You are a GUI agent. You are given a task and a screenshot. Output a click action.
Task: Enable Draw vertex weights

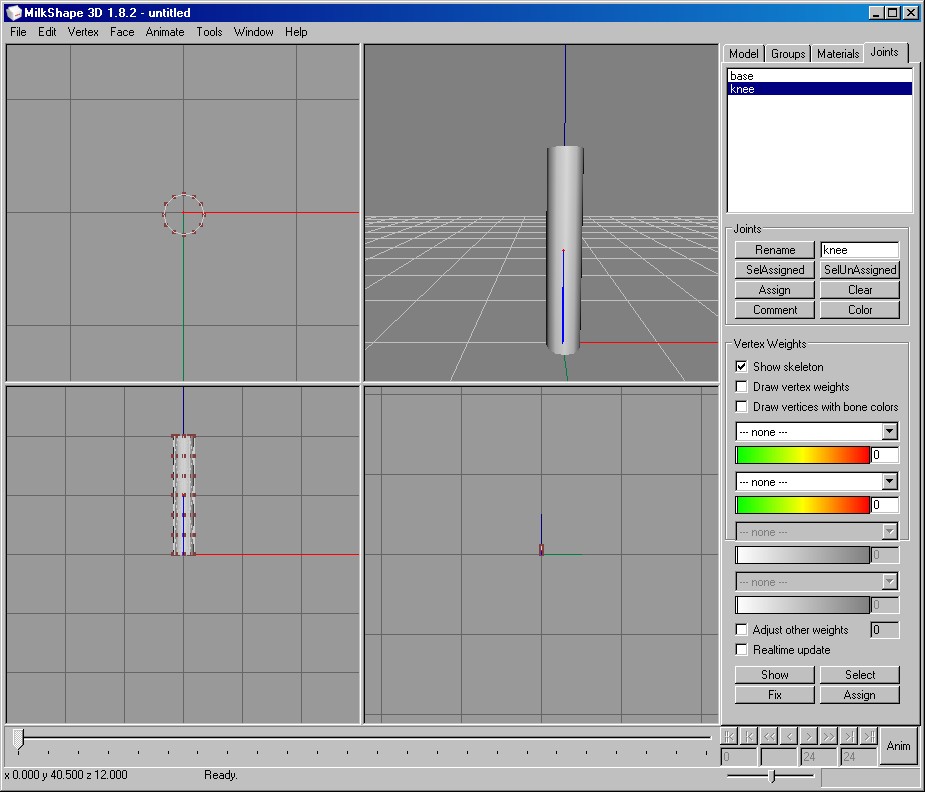tap(742, 387)
